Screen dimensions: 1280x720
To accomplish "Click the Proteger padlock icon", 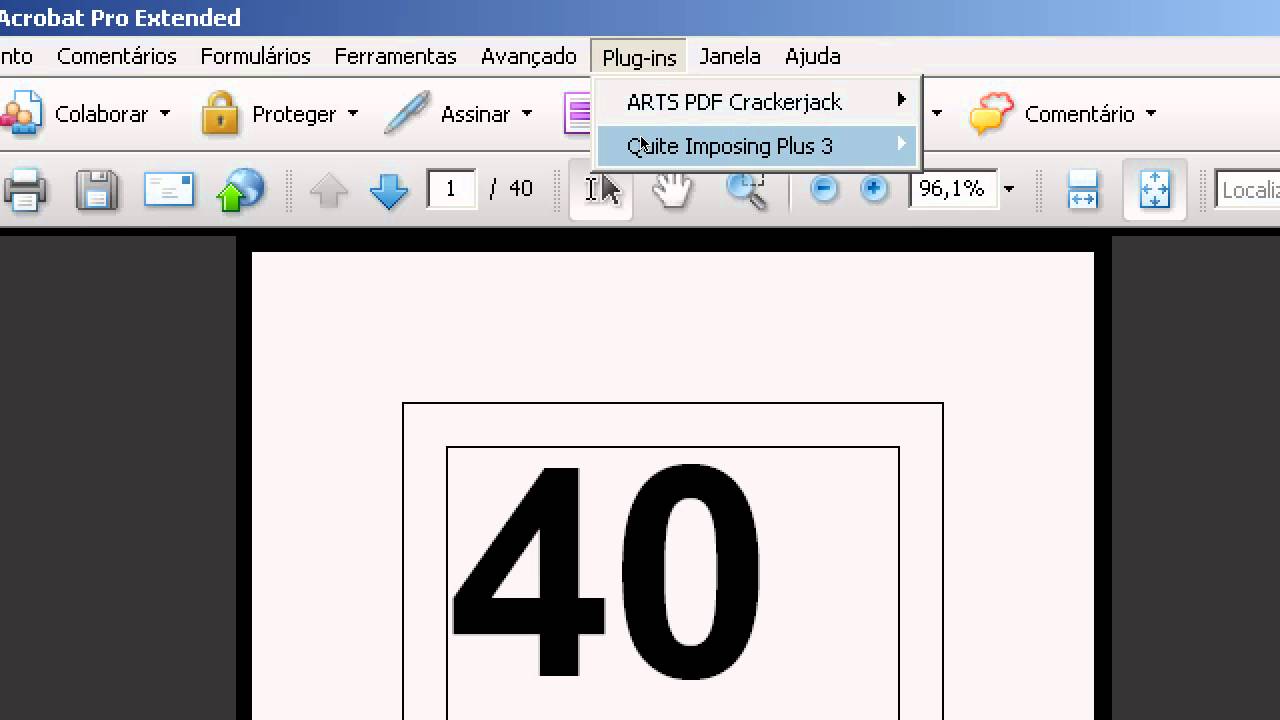I will click(220, 113).
